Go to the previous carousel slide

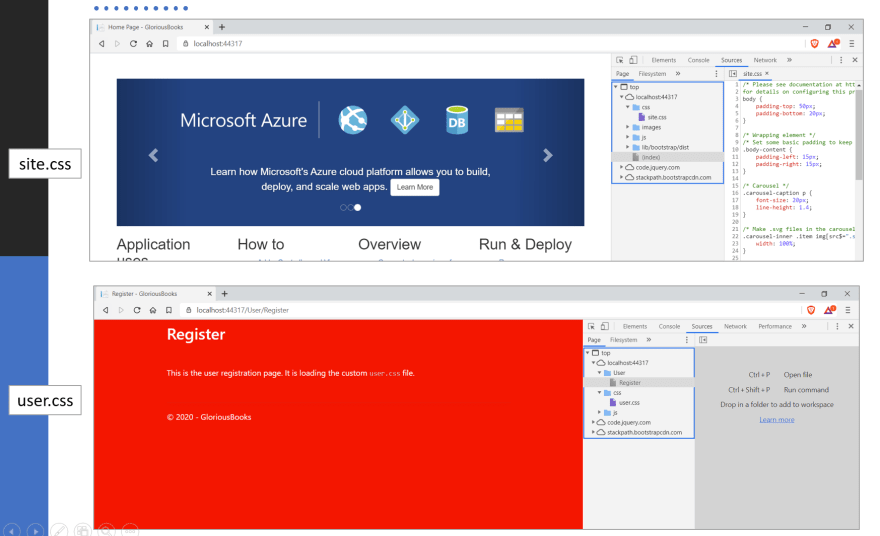pyautogui.click(x=153, y=155)
